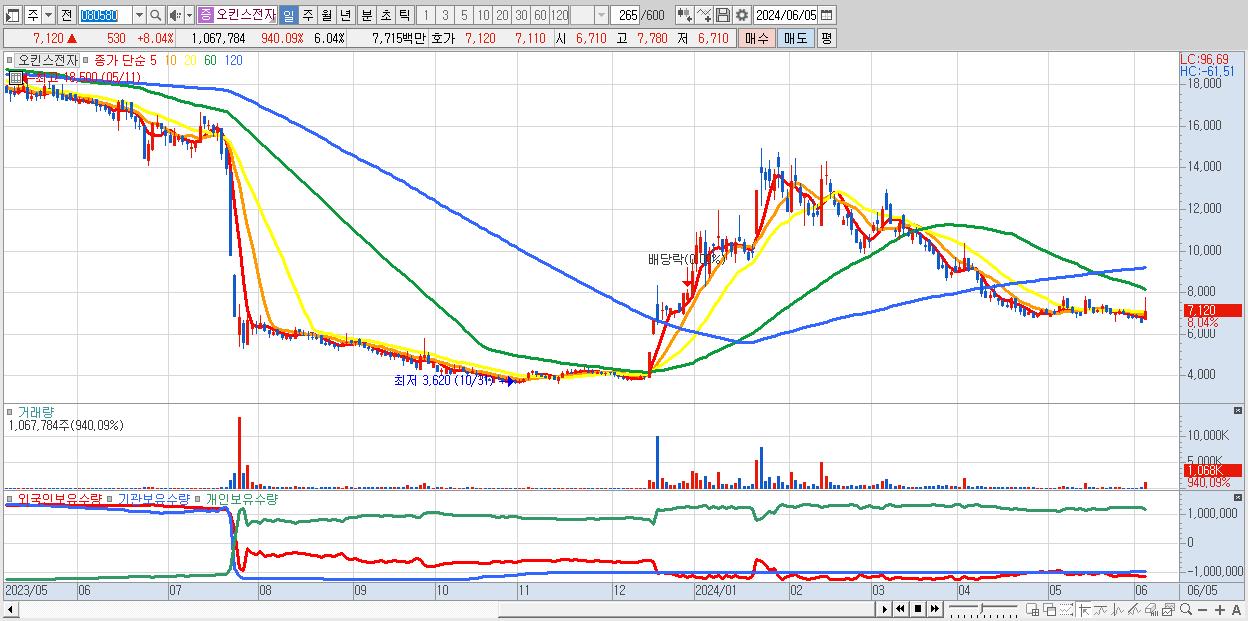
Task: Click the eraser with bars icon
Action: 1152,610
